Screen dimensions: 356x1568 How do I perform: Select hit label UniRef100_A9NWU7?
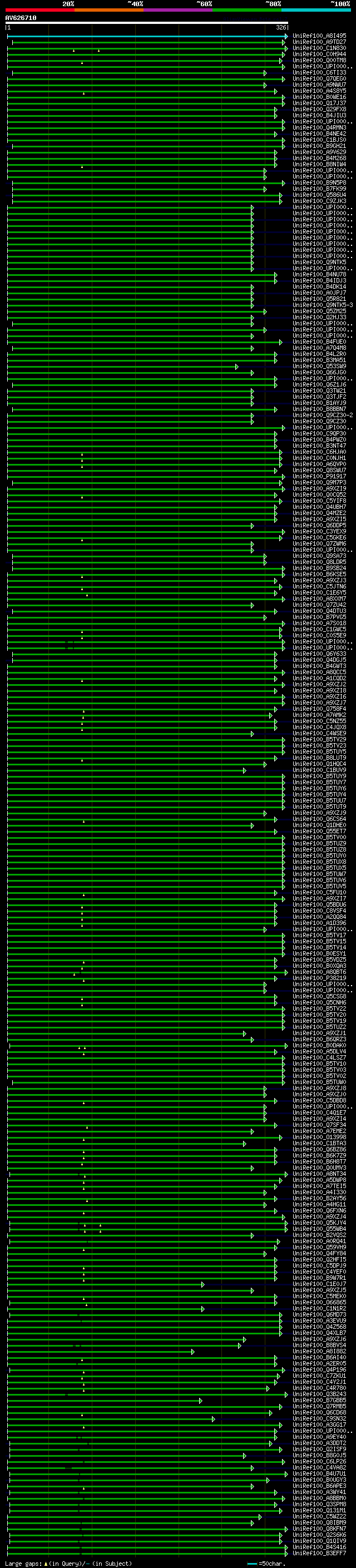coord(319,85)
